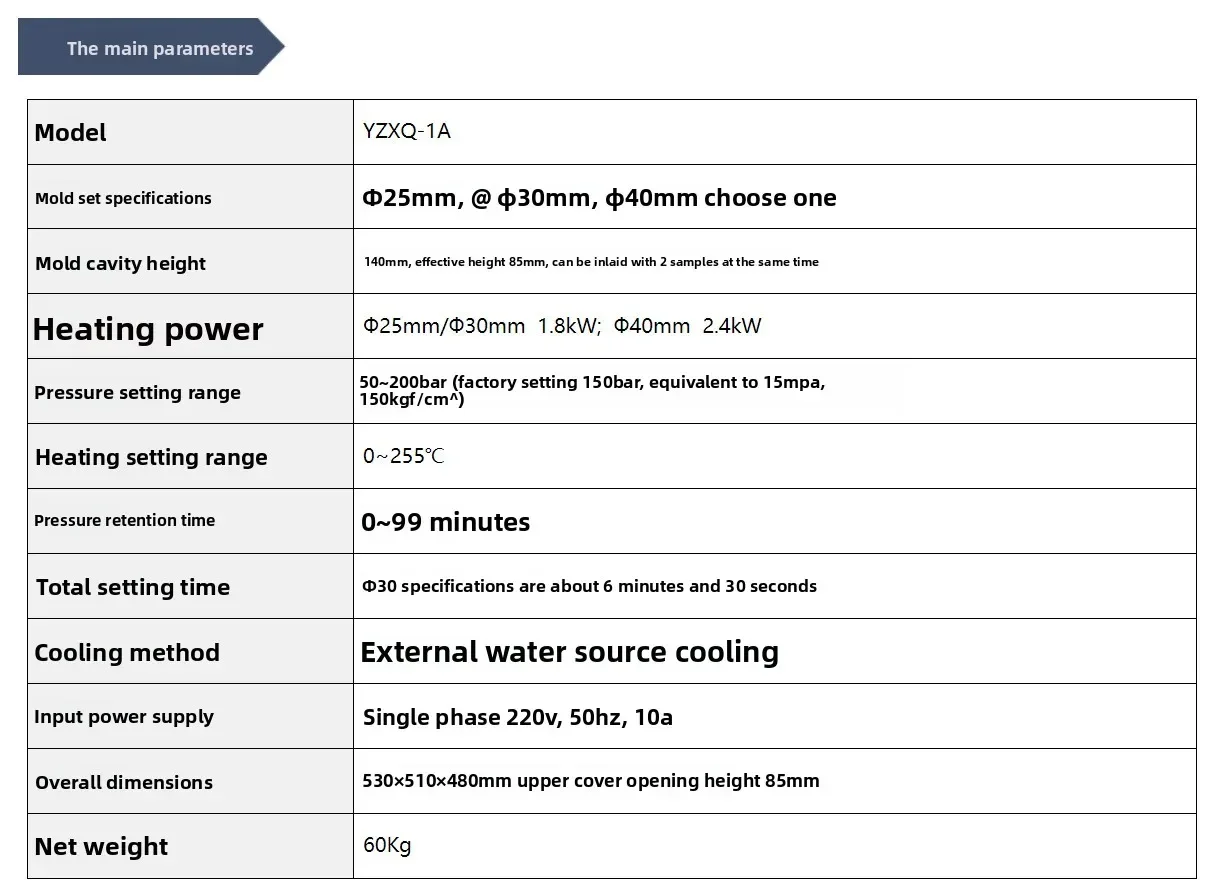Click the "60Kg" net weight value
Image resolution: width=1206 pixels, height=890 pixels.
pyautogui.click(x=387, y=846)
